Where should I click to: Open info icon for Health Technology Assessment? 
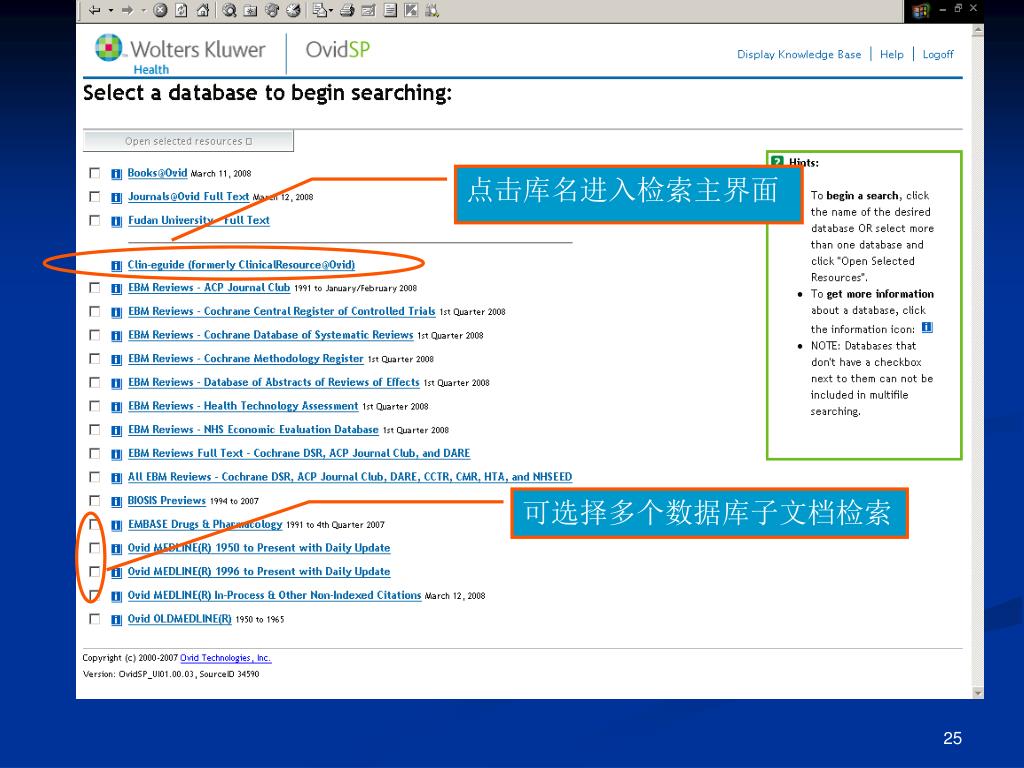(116, 407)
